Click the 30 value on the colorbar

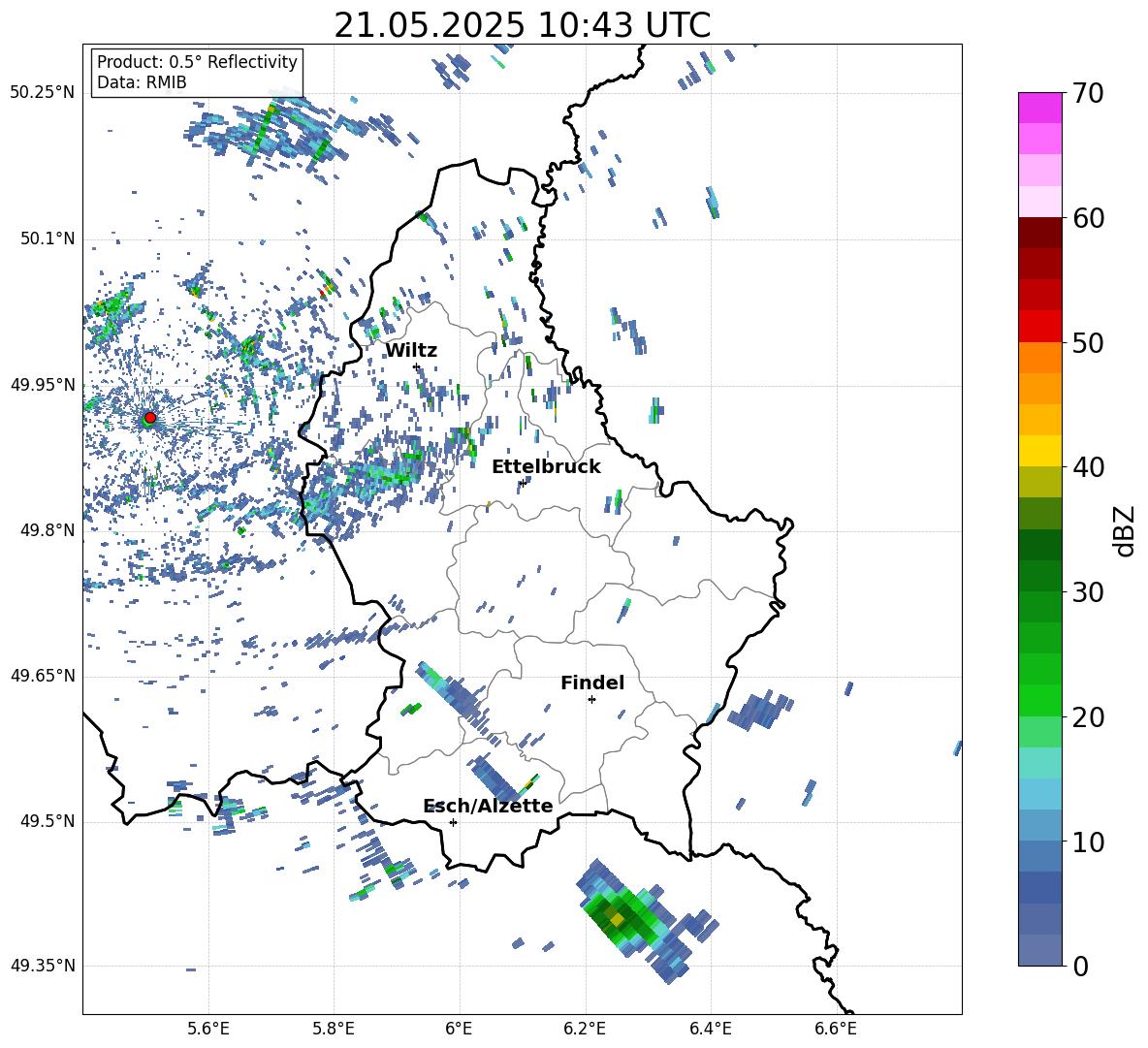click(x=1088, y=591)
